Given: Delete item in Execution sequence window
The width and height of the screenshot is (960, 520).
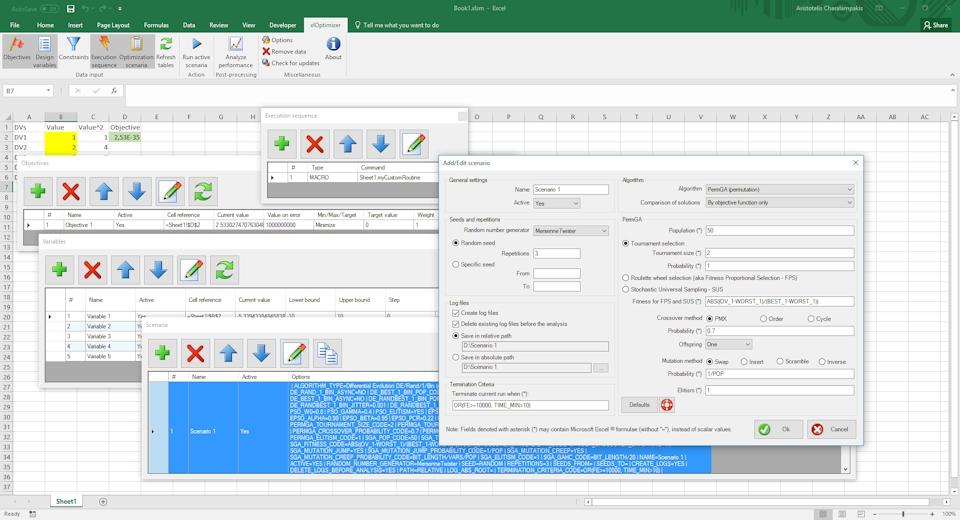Looking at the screenshot, I should (x=315, y=144).
